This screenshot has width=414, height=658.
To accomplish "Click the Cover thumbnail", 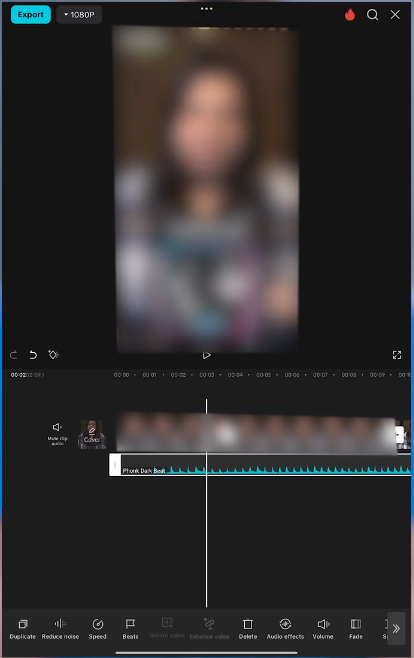I will 92,434.
